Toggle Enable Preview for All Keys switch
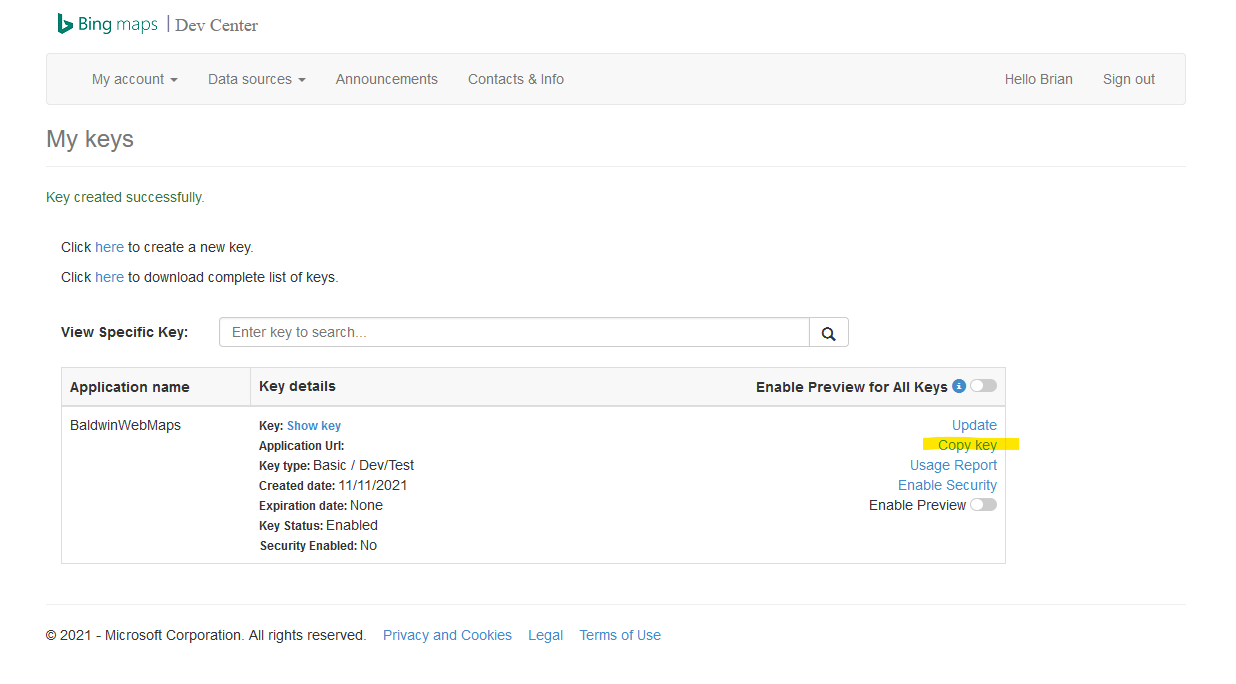 (981, 385)
